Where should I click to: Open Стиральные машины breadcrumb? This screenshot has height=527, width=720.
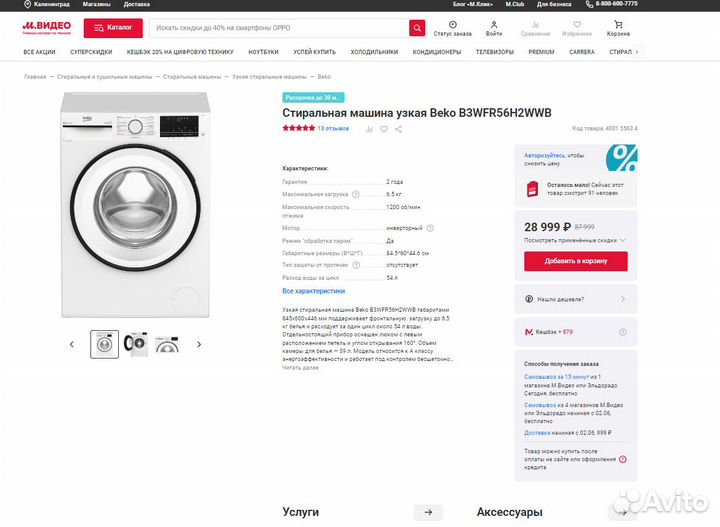[x=192, y=77]
